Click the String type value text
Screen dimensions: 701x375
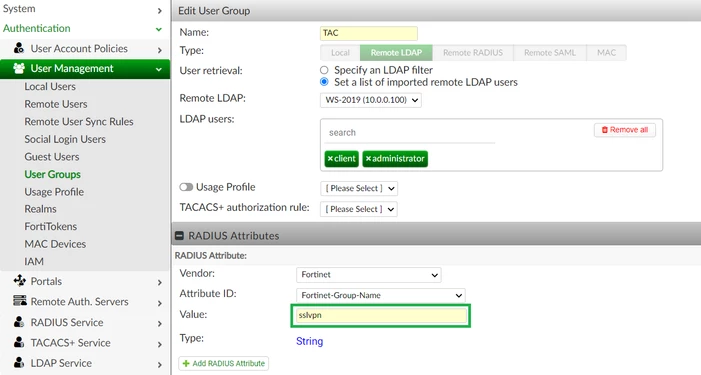click(309, 341)
